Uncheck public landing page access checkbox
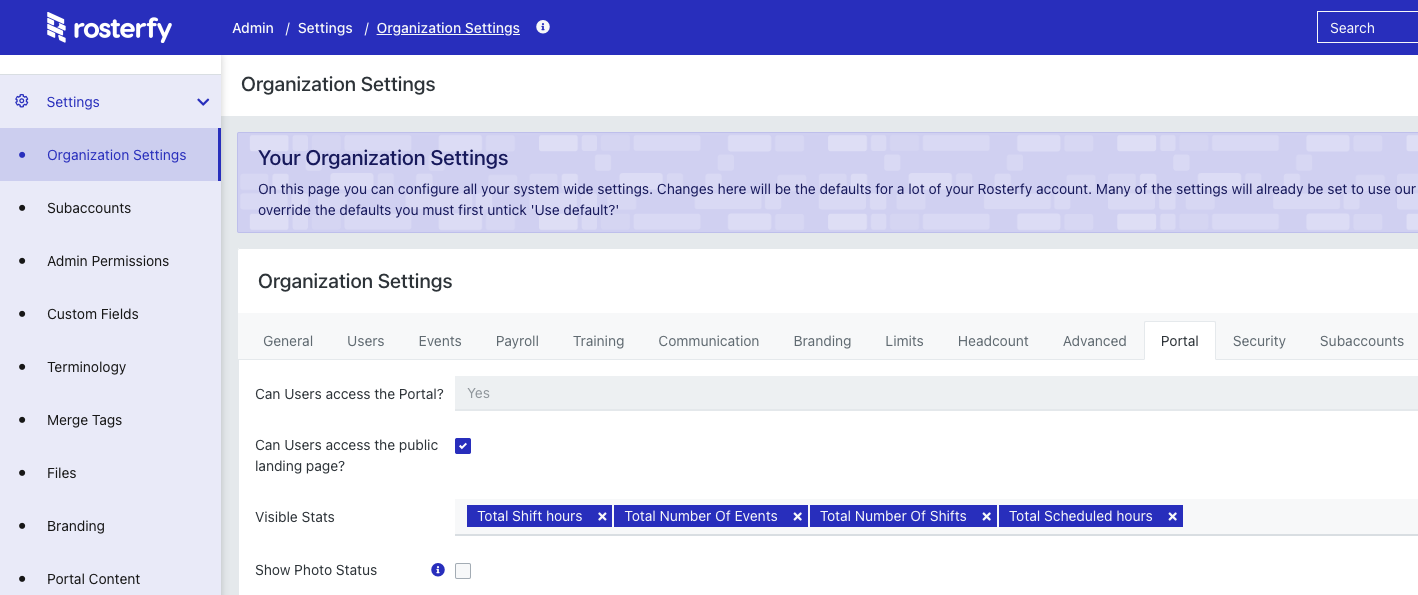Image resolution: width=1418 pixels, height=595 pixels. pos(463,446)
